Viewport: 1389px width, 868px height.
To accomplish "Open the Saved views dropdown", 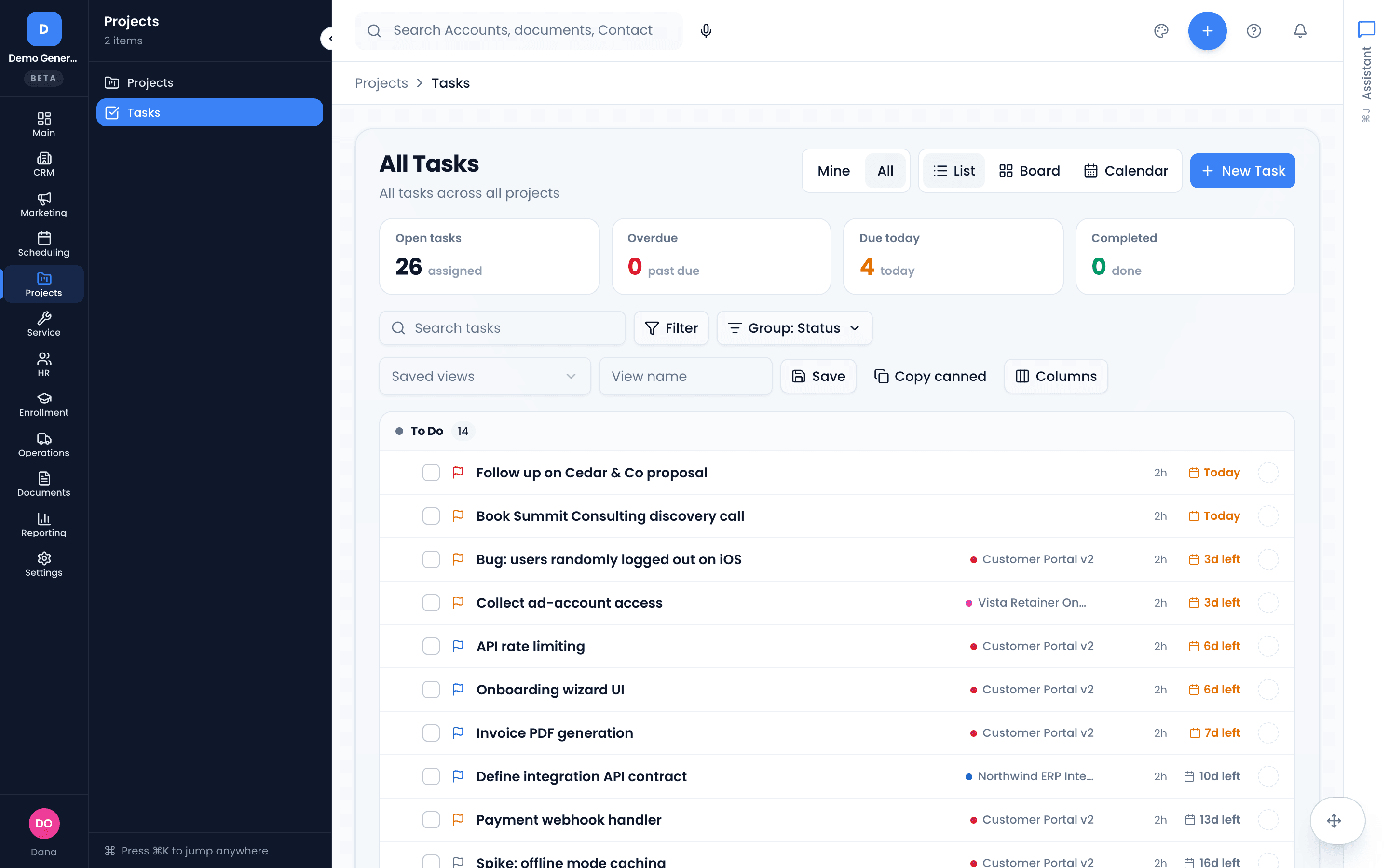I will 485,376.
